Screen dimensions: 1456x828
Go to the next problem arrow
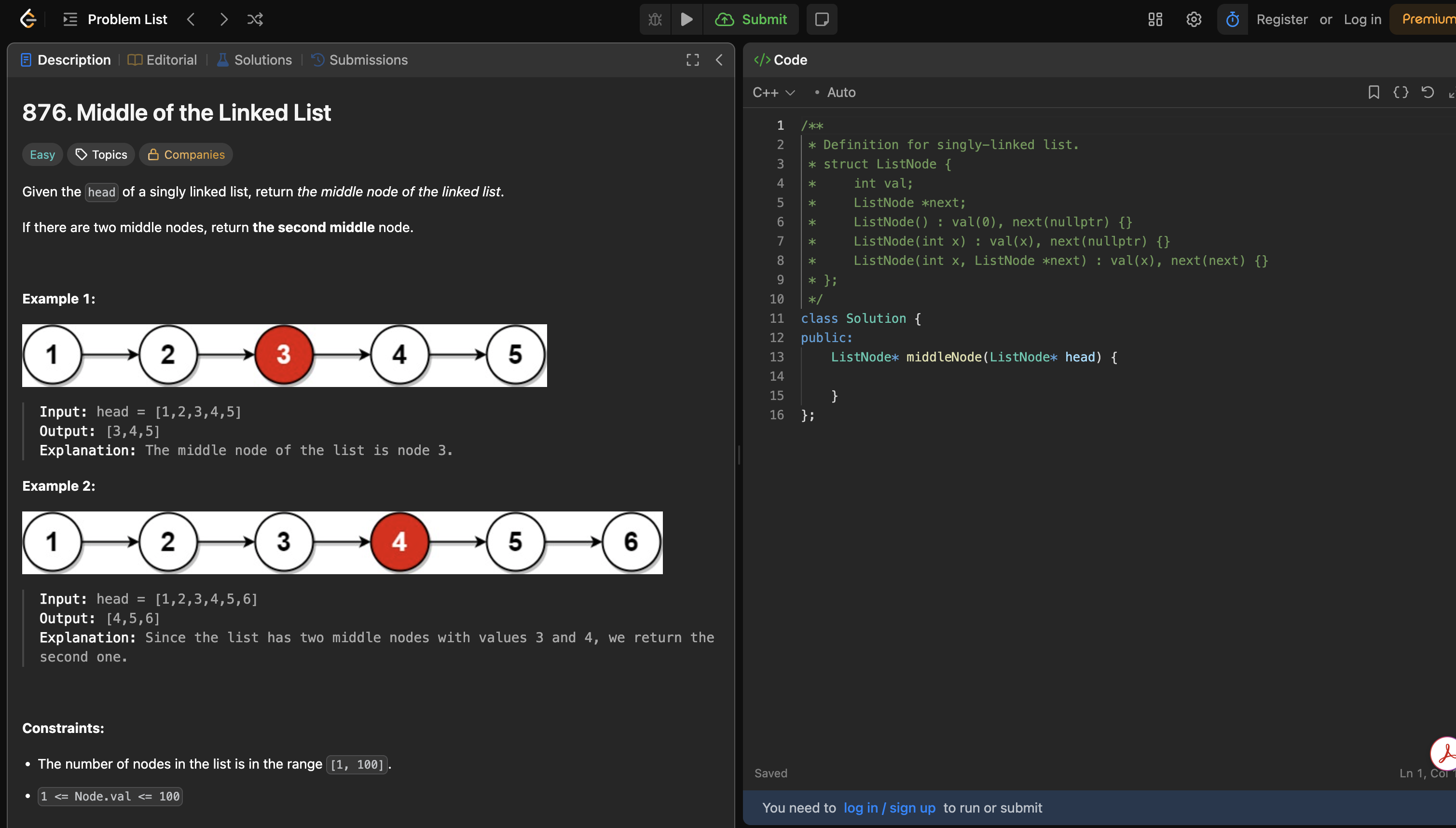(x=223, y=19)
